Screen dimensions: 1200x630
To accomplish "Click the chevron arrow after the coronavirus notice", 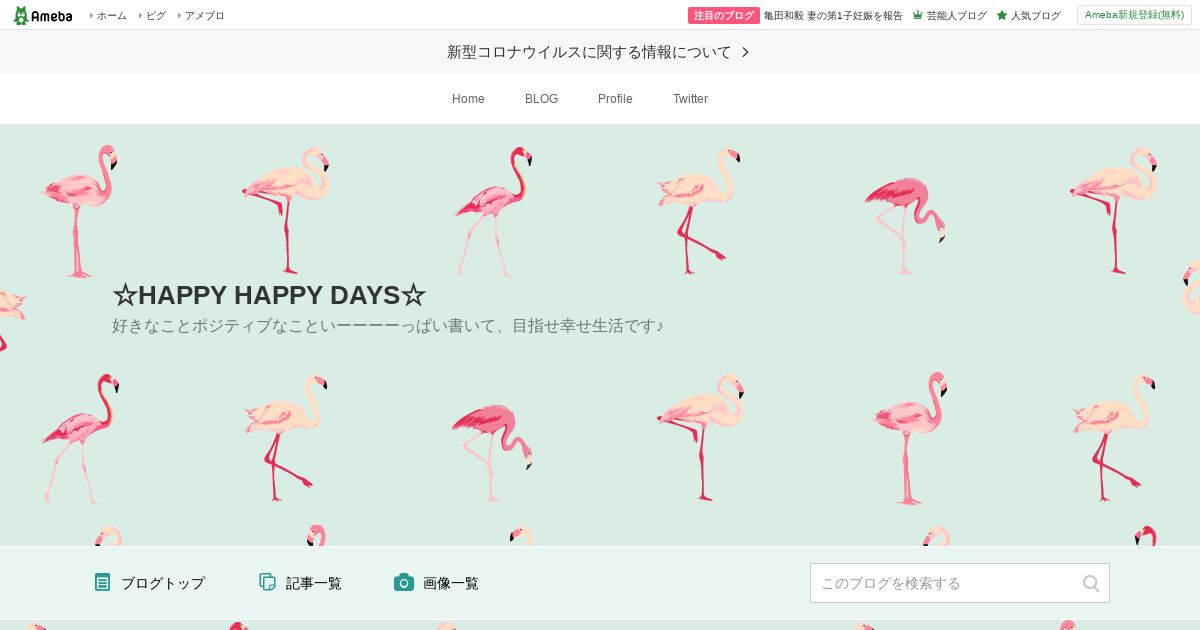I will (745, 52).
